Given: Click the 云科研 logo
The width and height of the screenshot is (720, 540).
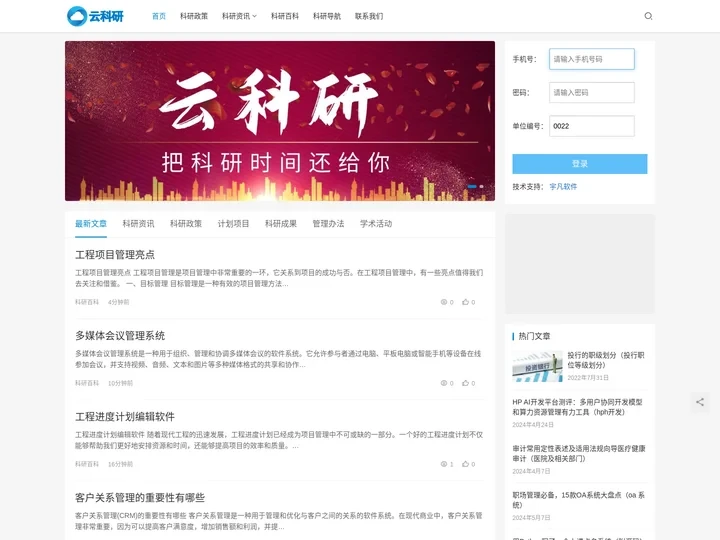Looking at the screenshot, I should pyautogui.click(x=95, y=16).
